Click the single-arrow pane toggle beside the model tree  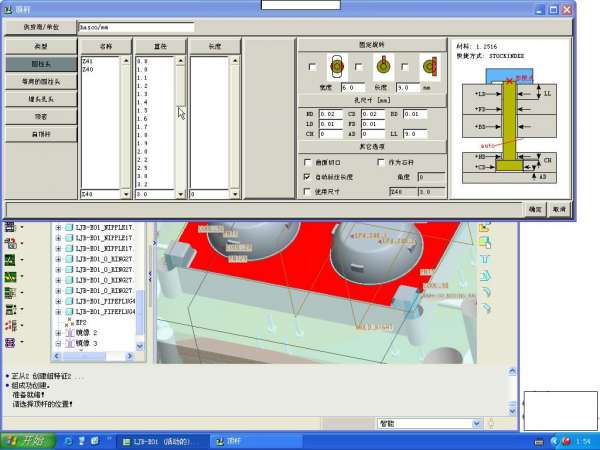pyautogui.click(x=154, y=243)
